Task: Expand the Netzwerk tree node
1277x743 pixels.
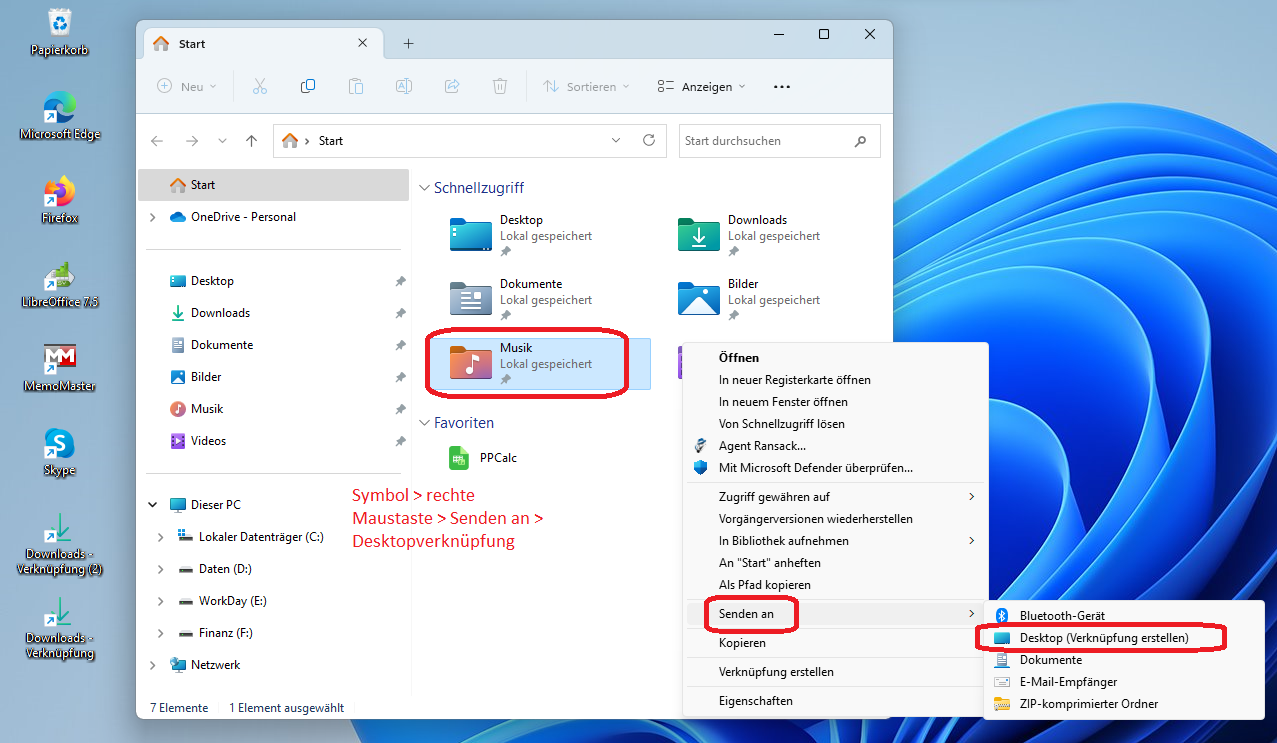Action: tap(152, 665)
